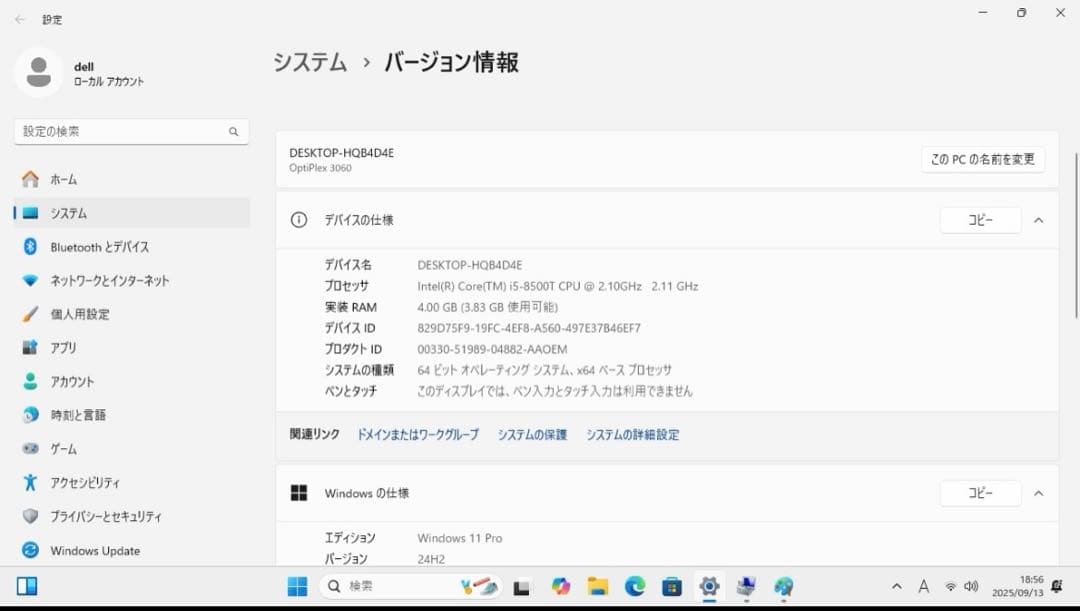1080x611 pixels.
Task: Open the システムの保護 link
Action: [531, 434]
